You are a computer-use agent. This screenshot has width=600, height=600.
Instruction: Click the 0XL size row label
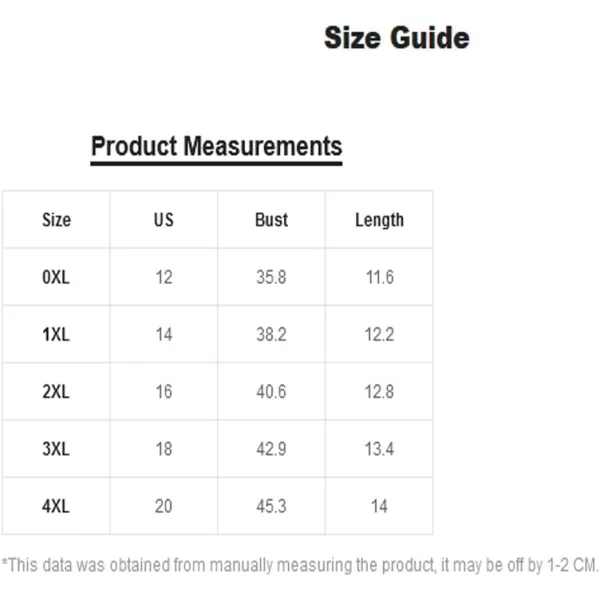click(56, 277)
